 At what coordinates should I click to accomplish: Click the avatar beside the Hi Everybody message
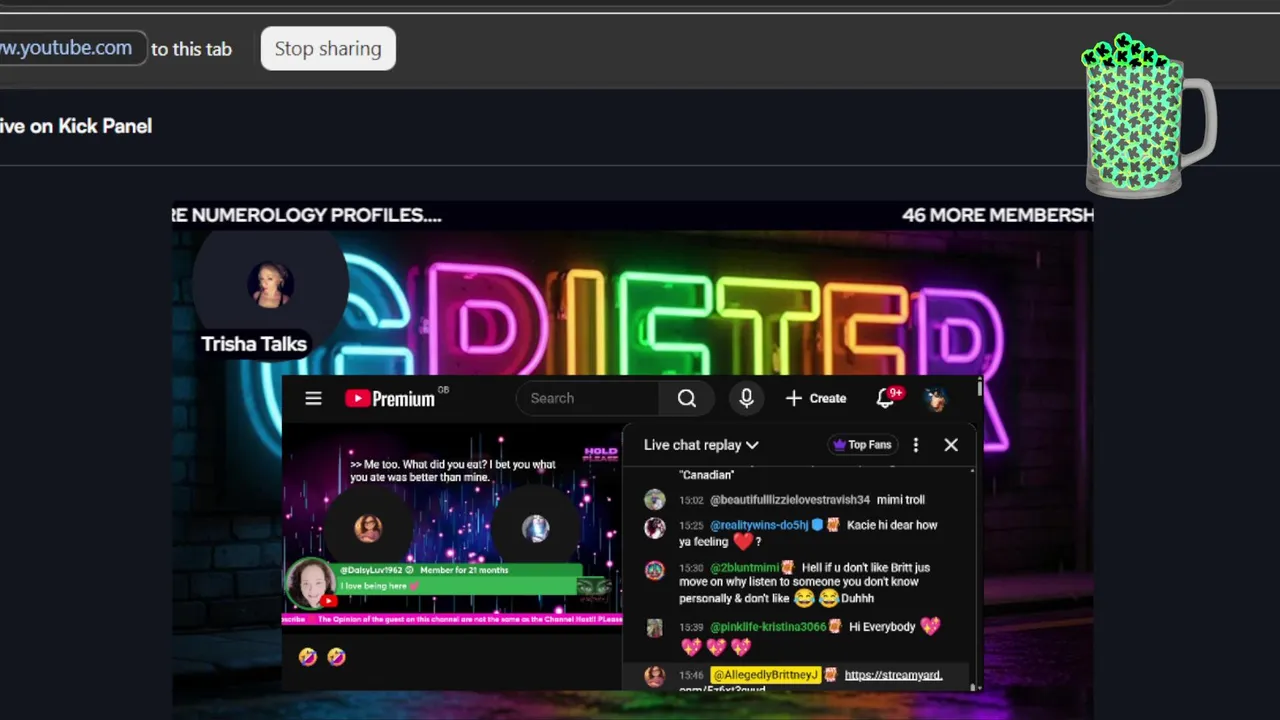point(655,628)
